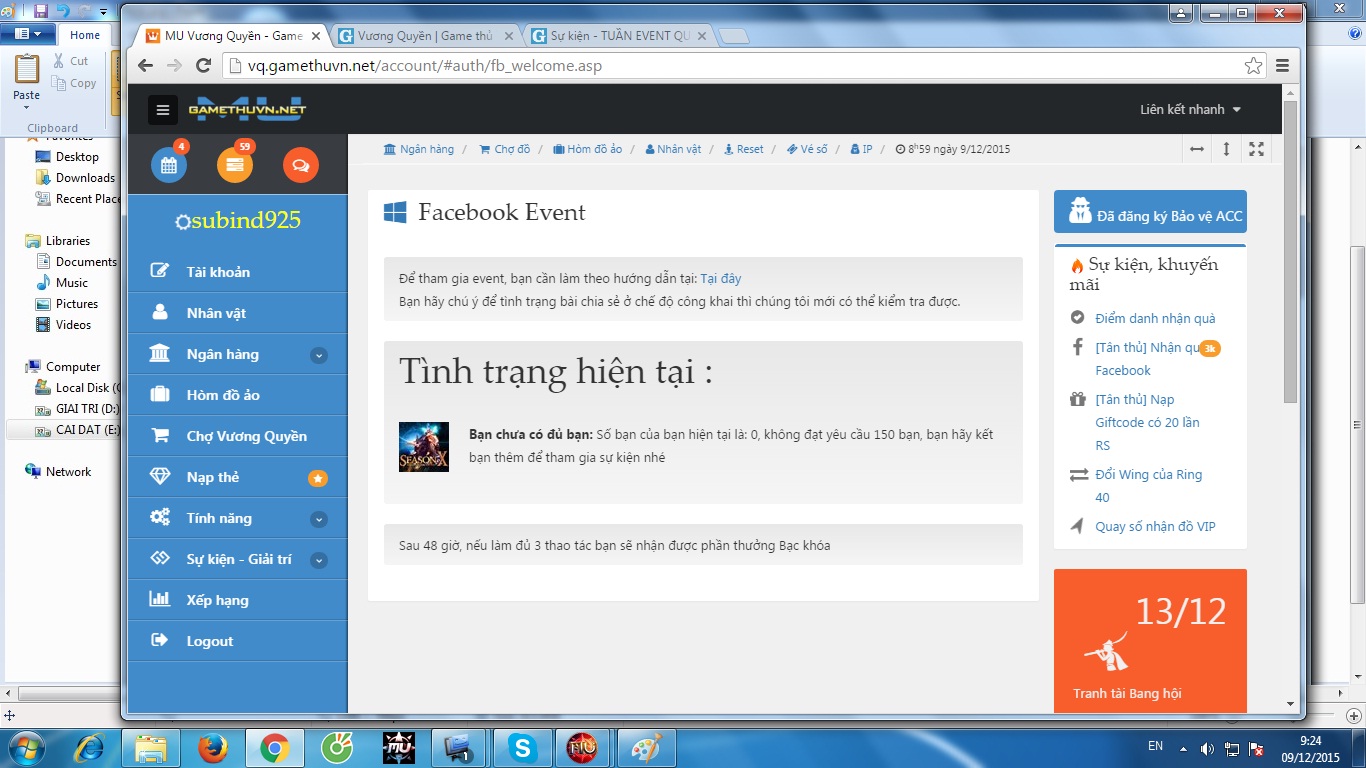The height and width of the screenshot is (768, 1366).
Task: Click the orange star badge on Nạp thẻ
Action: point(318,479)
